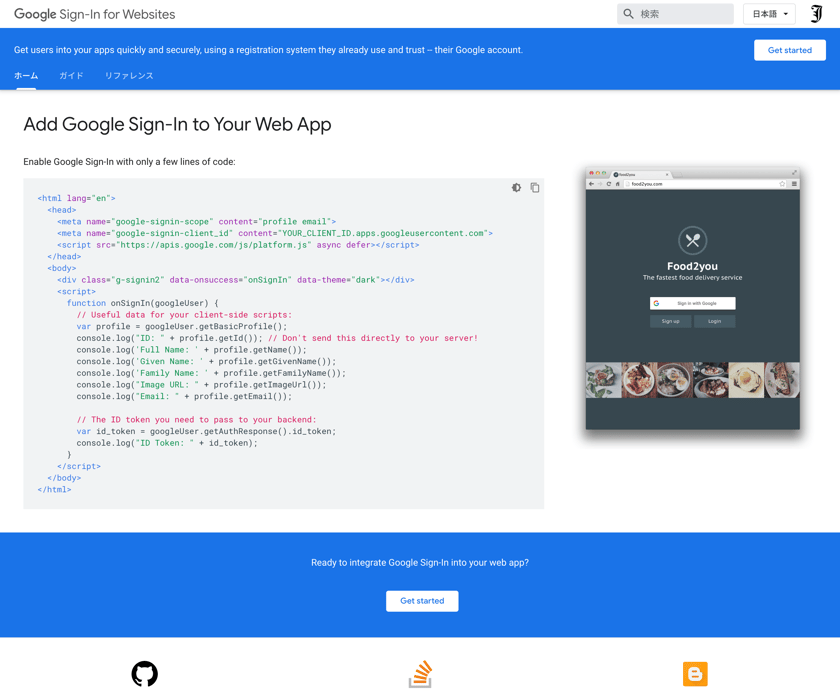The height and width of the screenshot is (695, 840).
Task: Copy the code sample to clipboard
Action: click(535, 188)
